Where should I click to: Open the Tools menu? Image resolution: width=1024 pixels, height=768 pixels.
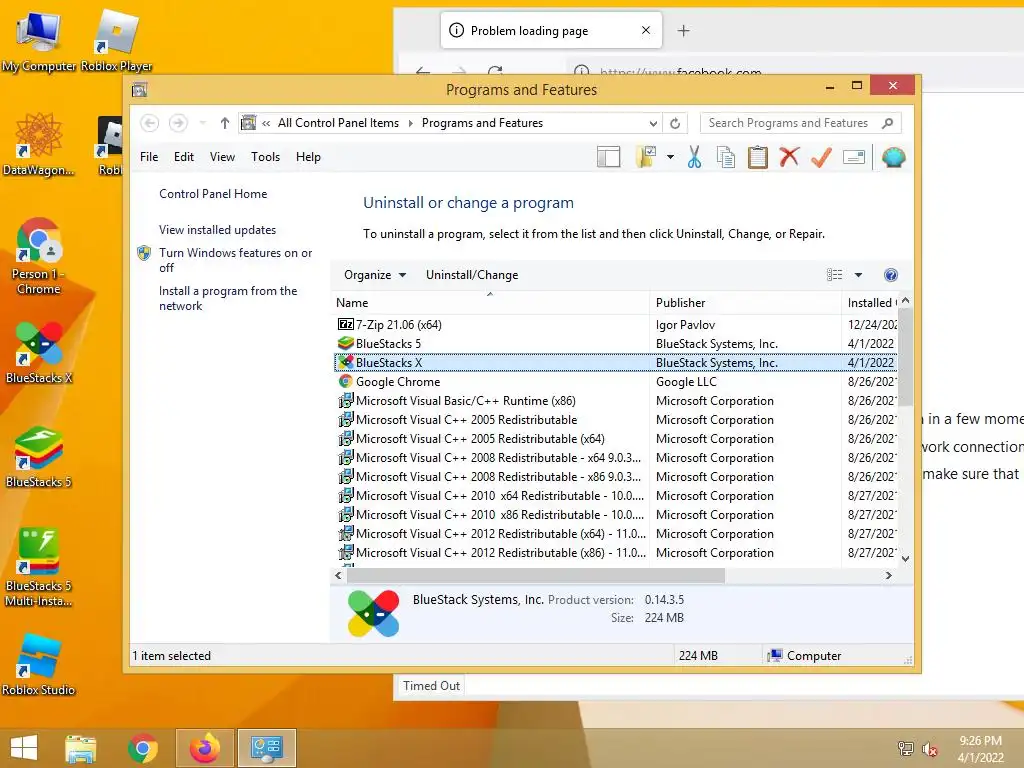tap(265, 157)
